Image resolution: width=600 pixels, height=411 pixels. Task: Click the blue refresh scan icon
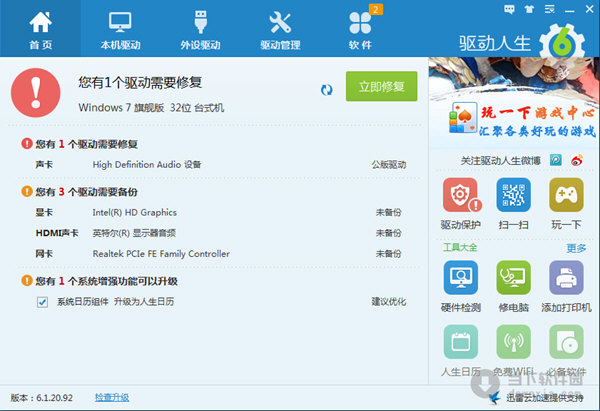click(x=326, y=90)
